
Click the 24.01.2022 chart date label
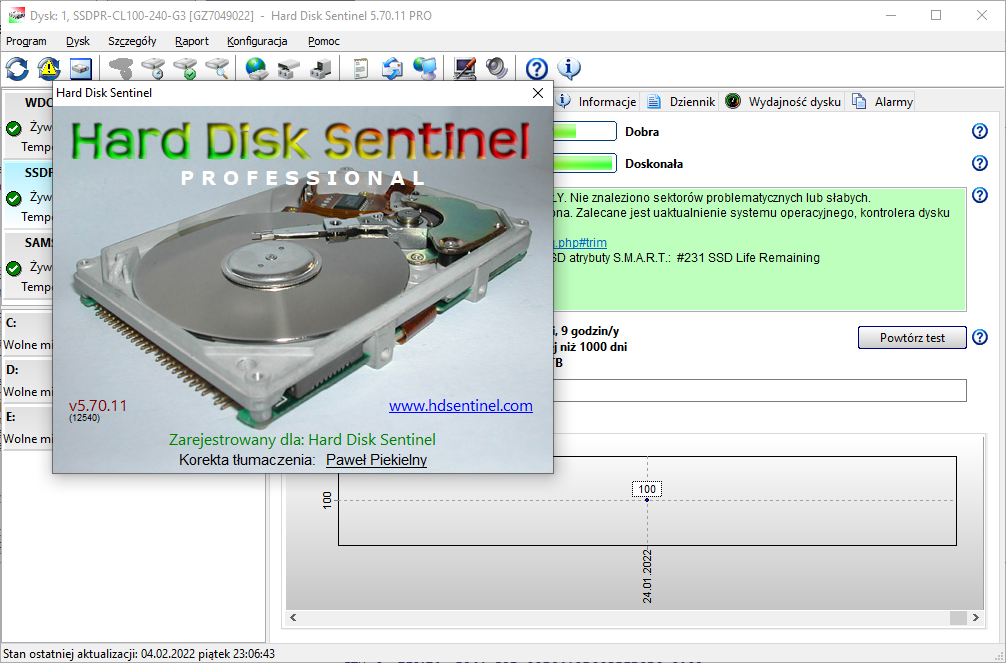click(x=647, y=576)
